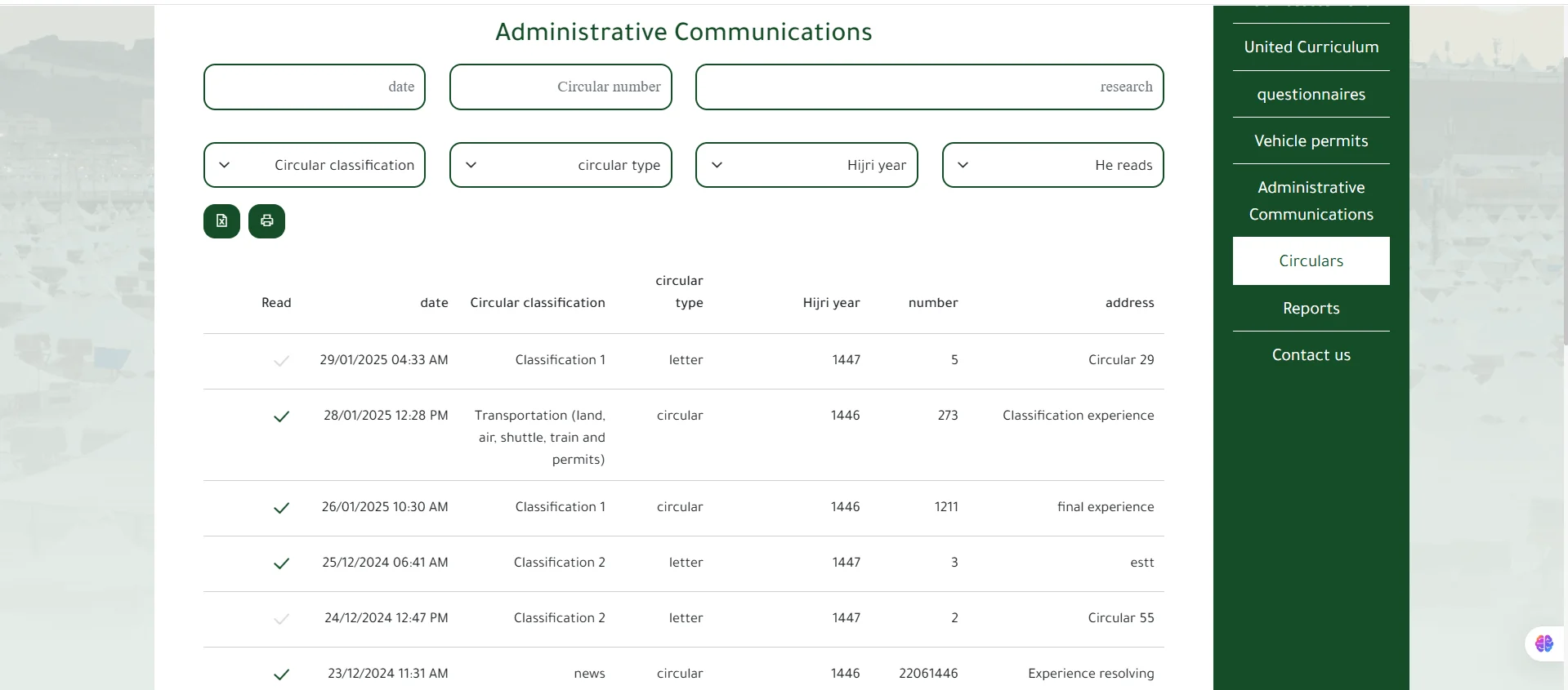Toggle read checkmark for Circular 29
1568x690 pixels.
(x=281, y=361)
